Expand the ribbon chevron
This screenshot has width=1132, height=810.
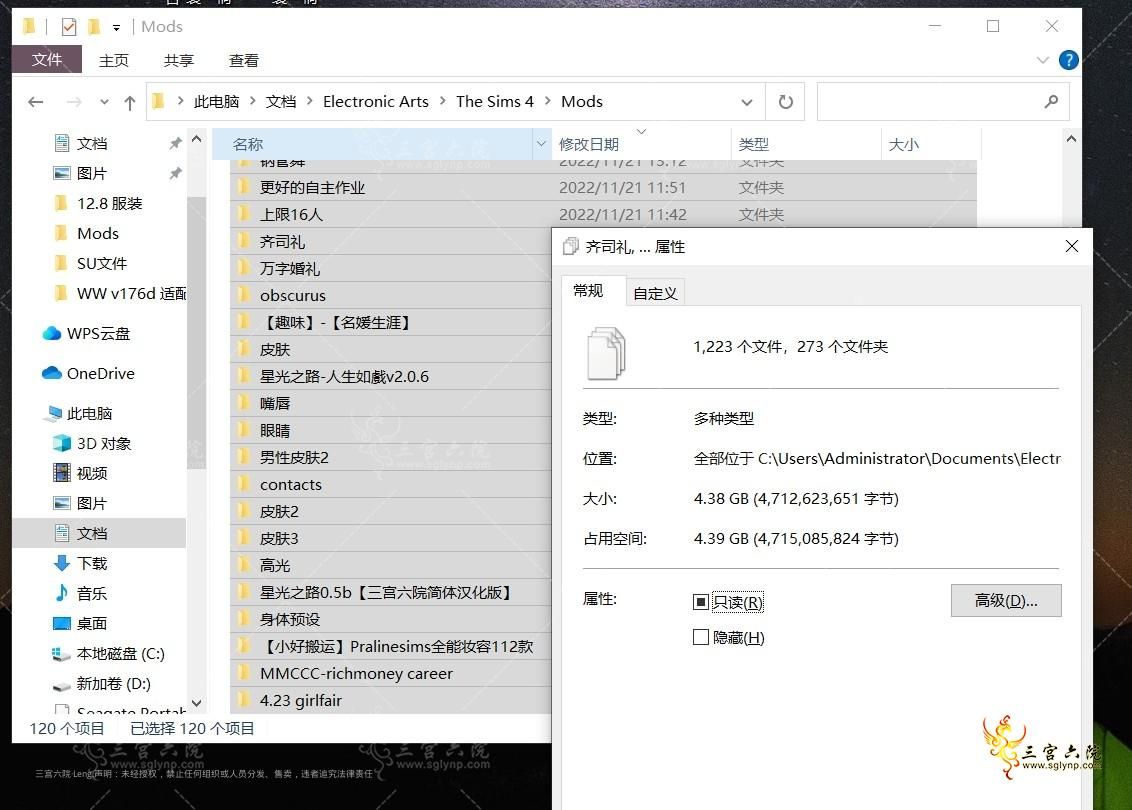(1042, 60)
